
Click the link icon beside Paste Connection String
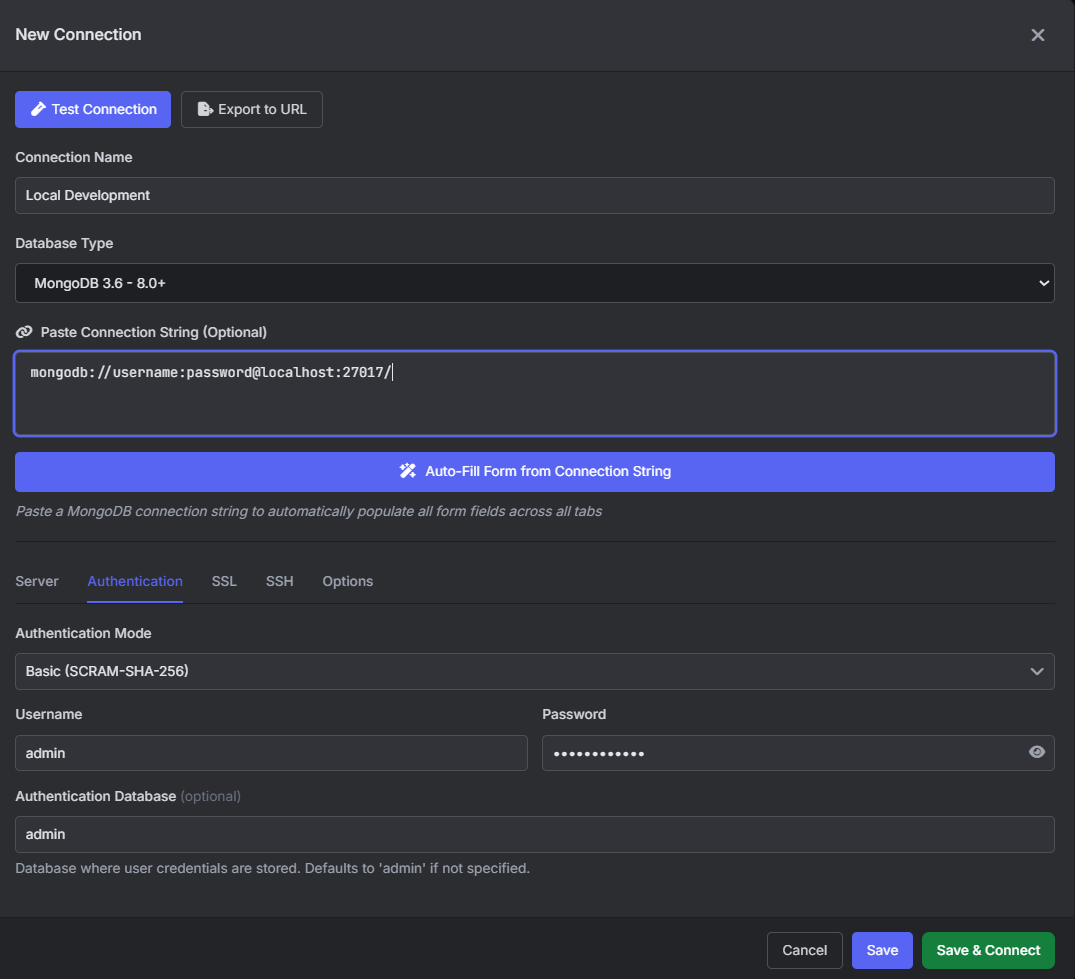coord(24,333)
